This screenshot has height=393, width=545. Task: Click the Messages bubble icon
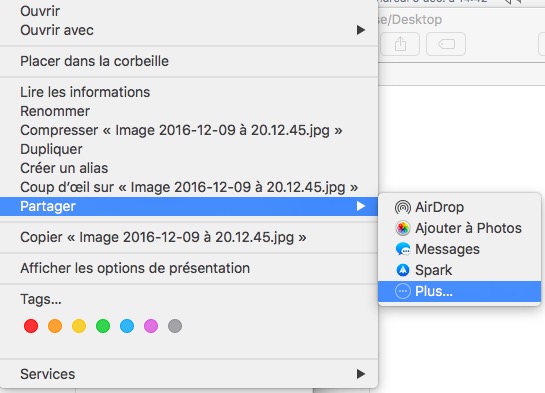(x=403, y=249)
